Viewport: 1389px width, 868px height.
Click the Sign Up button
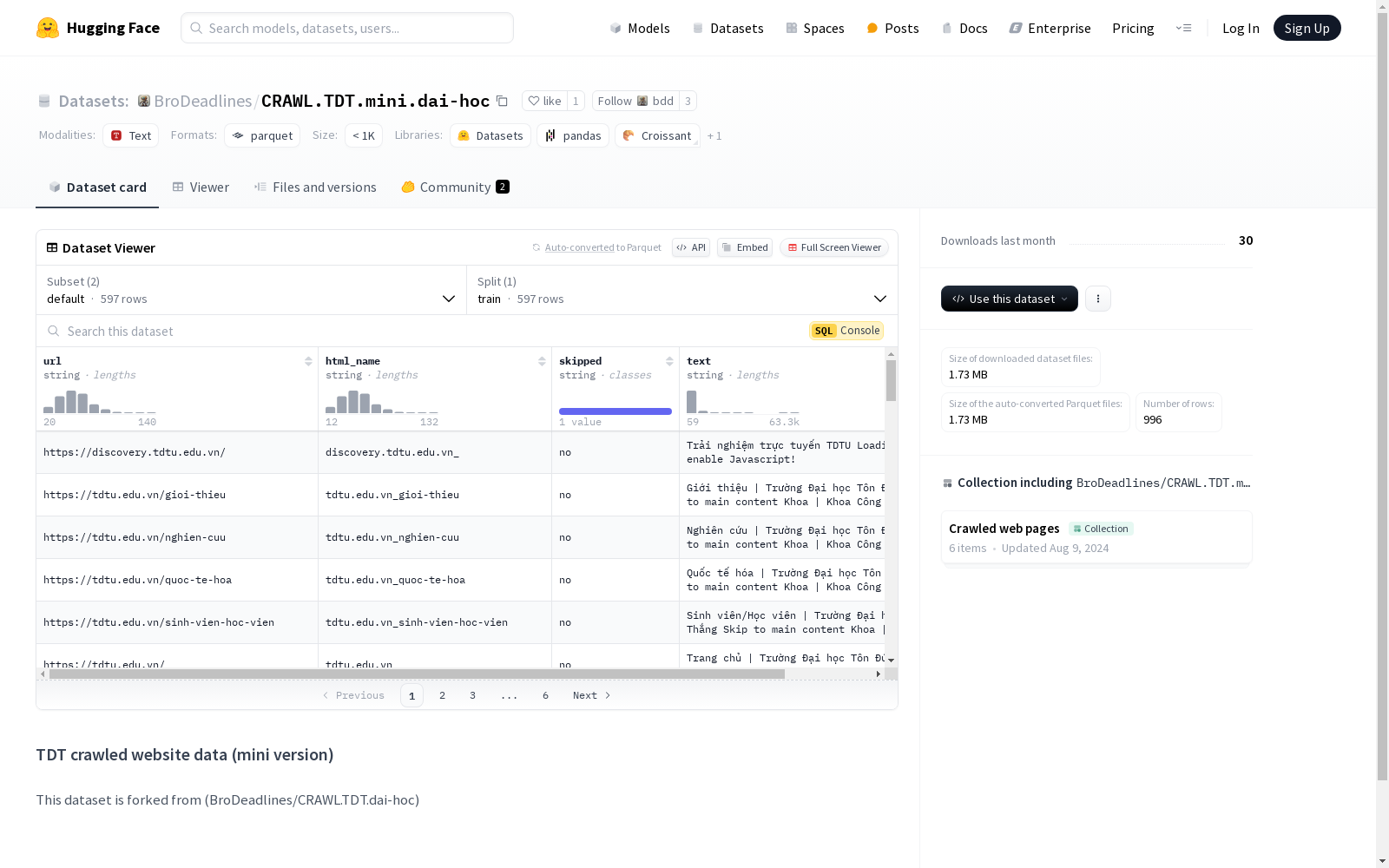click(x=1307, y=28)
